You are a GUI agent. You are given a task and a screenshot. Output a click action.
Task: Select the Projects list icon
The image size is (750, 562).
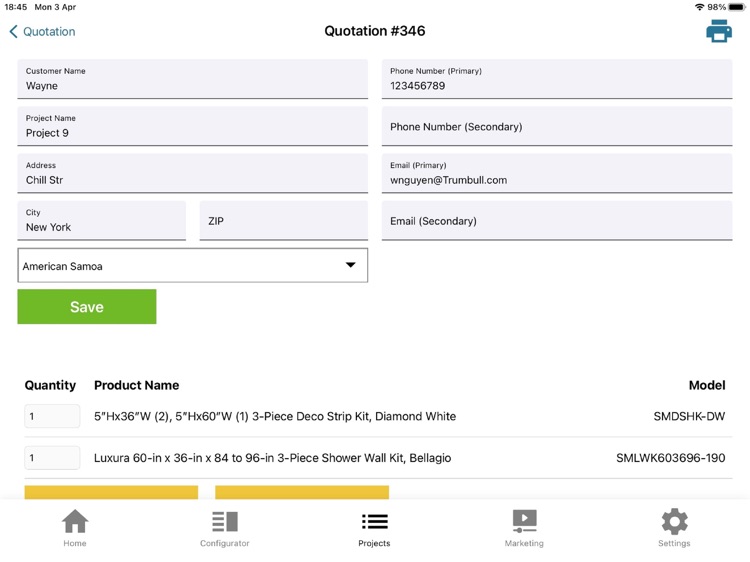[375, 521]
